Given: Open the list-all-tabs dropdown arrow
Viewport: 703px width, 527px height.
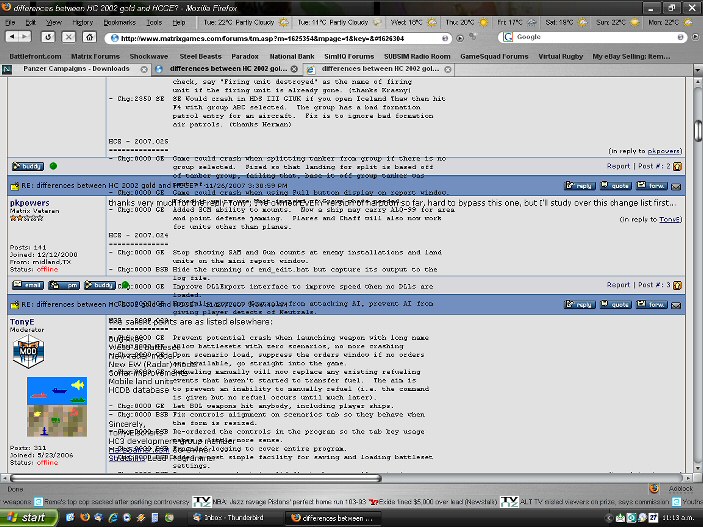Looking at the screenshot, I should [x=698, y=70].
